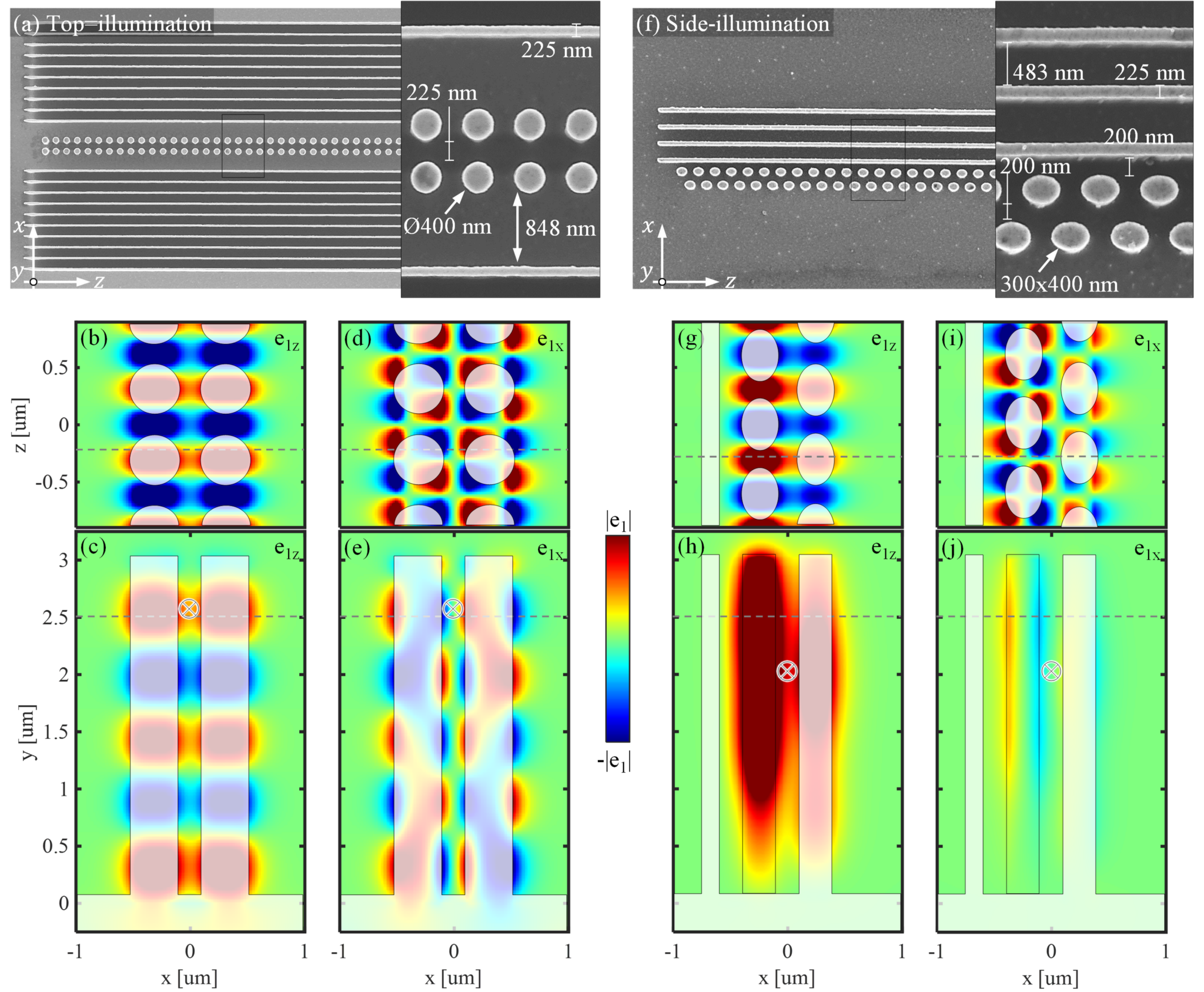
Task: Expand the zoomed inset of panel (f)
Action: tap(1099, 147)
